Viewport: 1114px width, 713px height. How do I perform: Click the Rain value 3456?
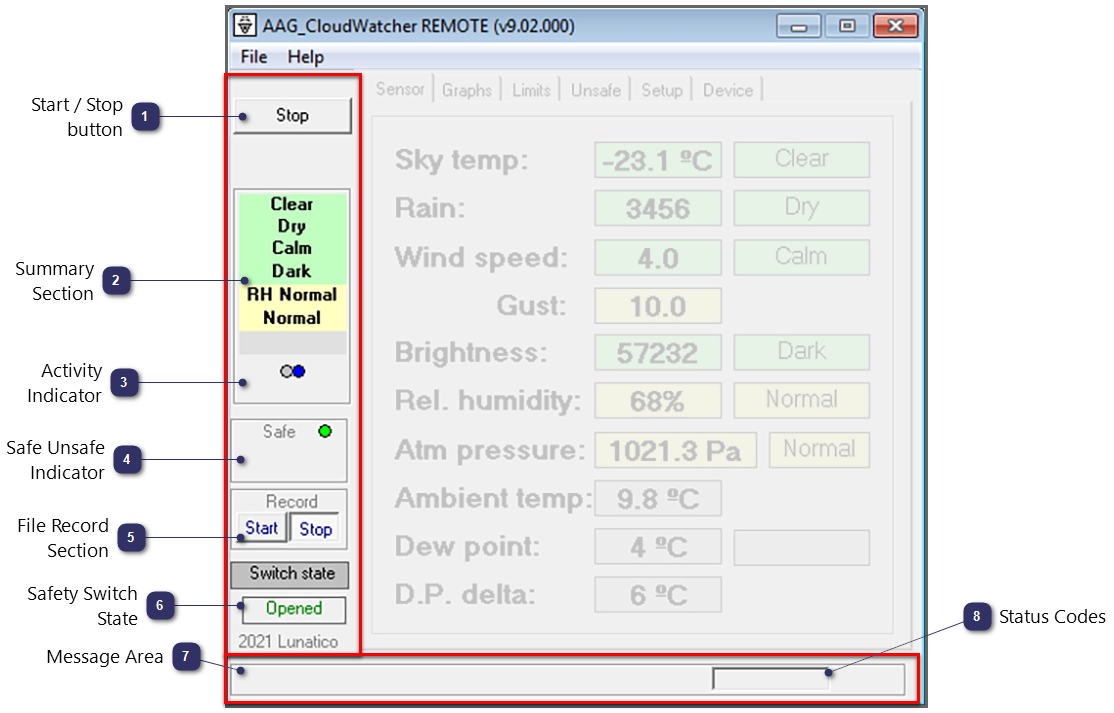tap(658, 208)
